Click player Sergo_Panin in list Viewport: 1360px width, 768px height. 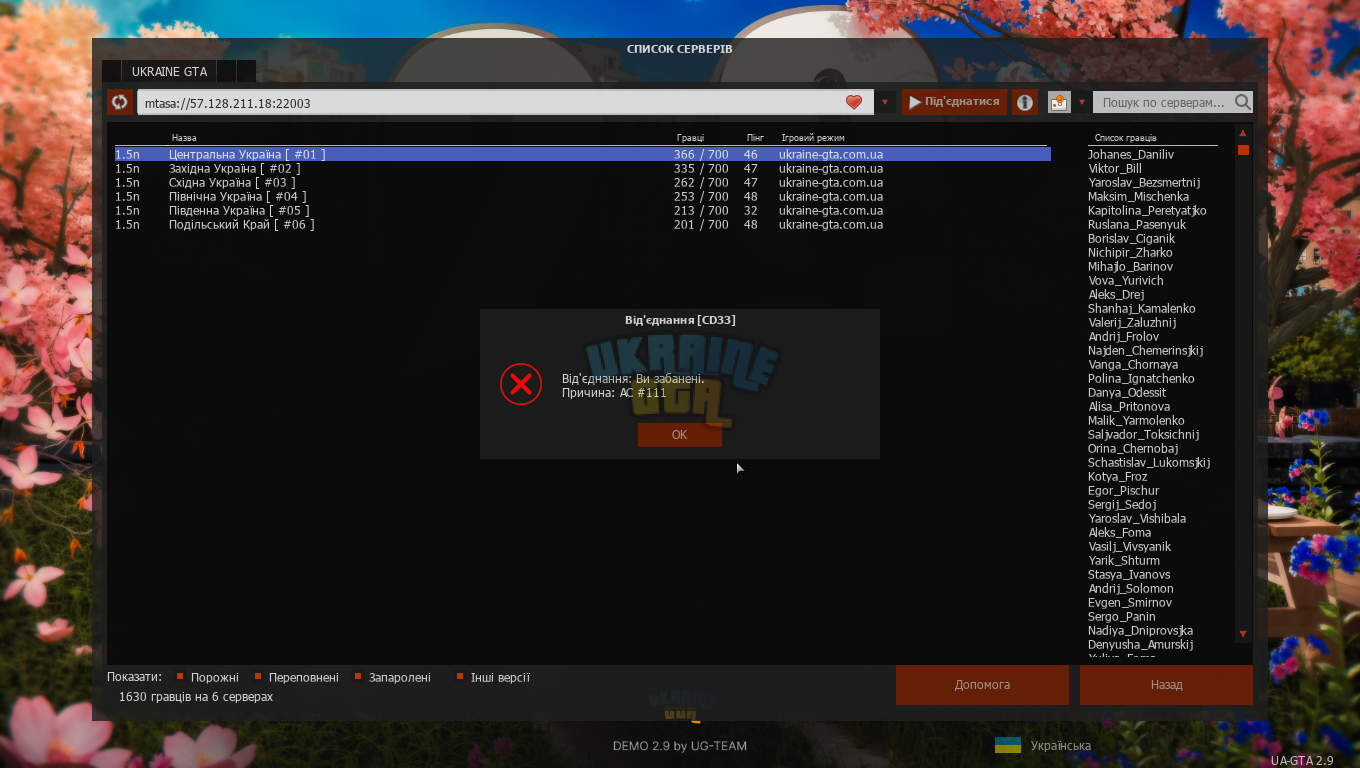[x=1122, y=617]
